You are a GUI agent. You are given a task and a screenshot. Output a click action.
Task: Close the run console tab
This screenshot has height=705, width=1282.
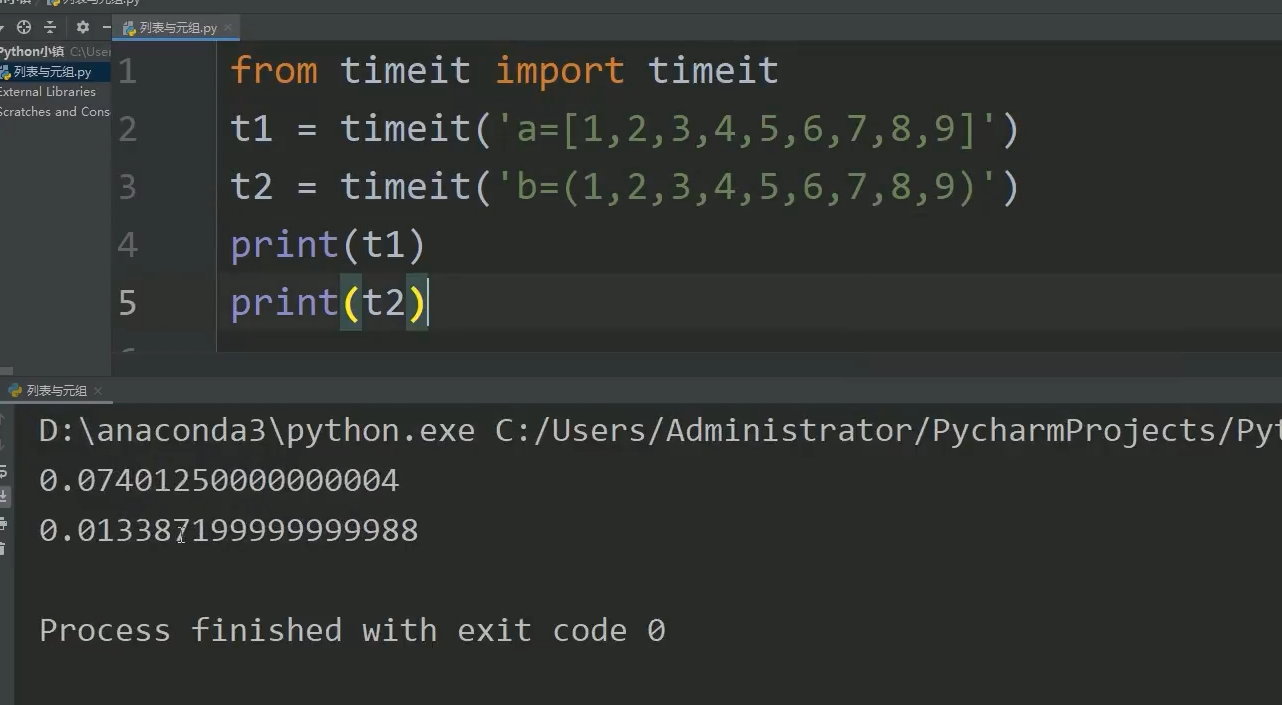pos(96,390)
